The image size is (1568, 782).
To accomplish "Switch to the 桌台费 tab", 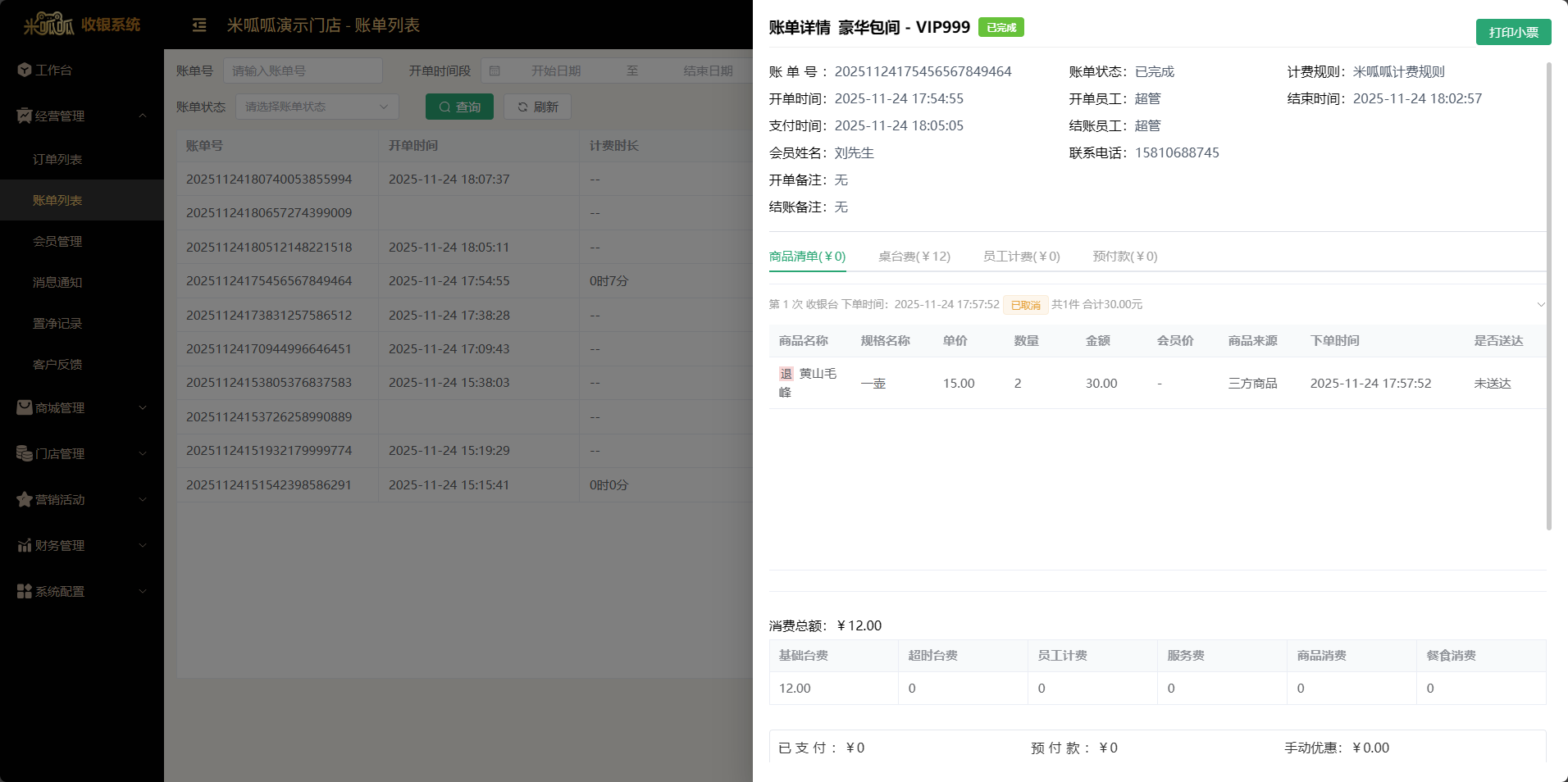I will point(914,257).
